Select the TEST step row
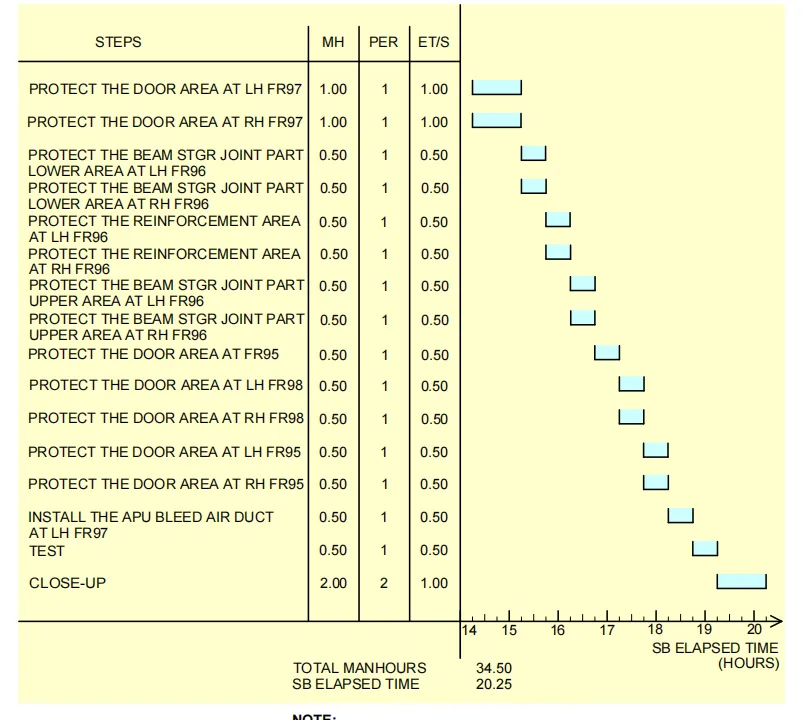 pyautogui.click(x=46, y=551)
